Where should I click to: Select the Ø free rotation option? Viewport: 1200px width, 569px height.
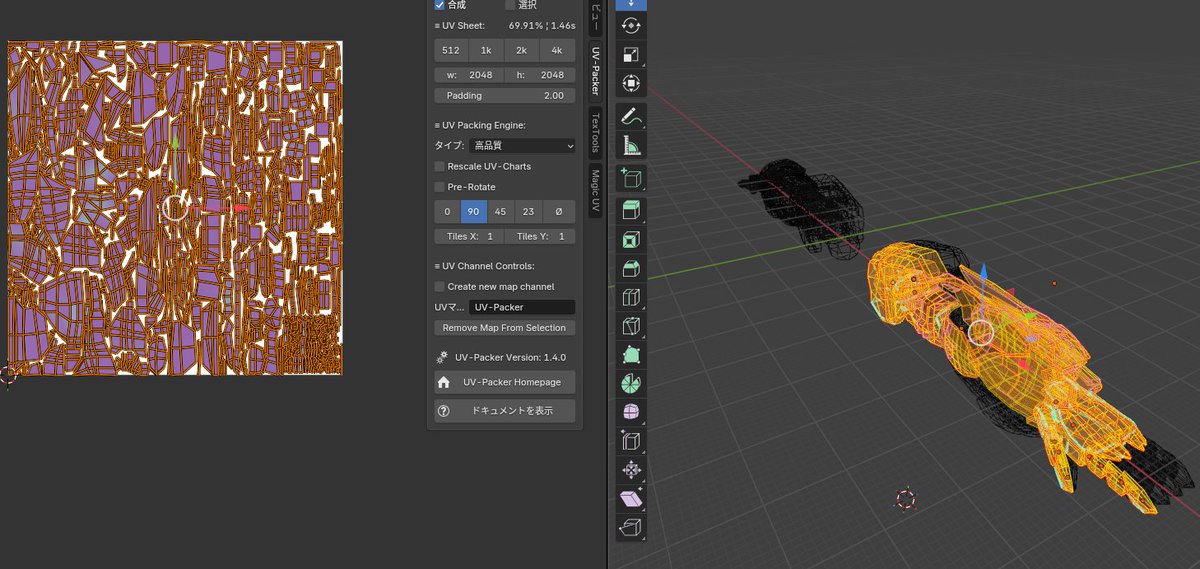[x=559, y=212]
